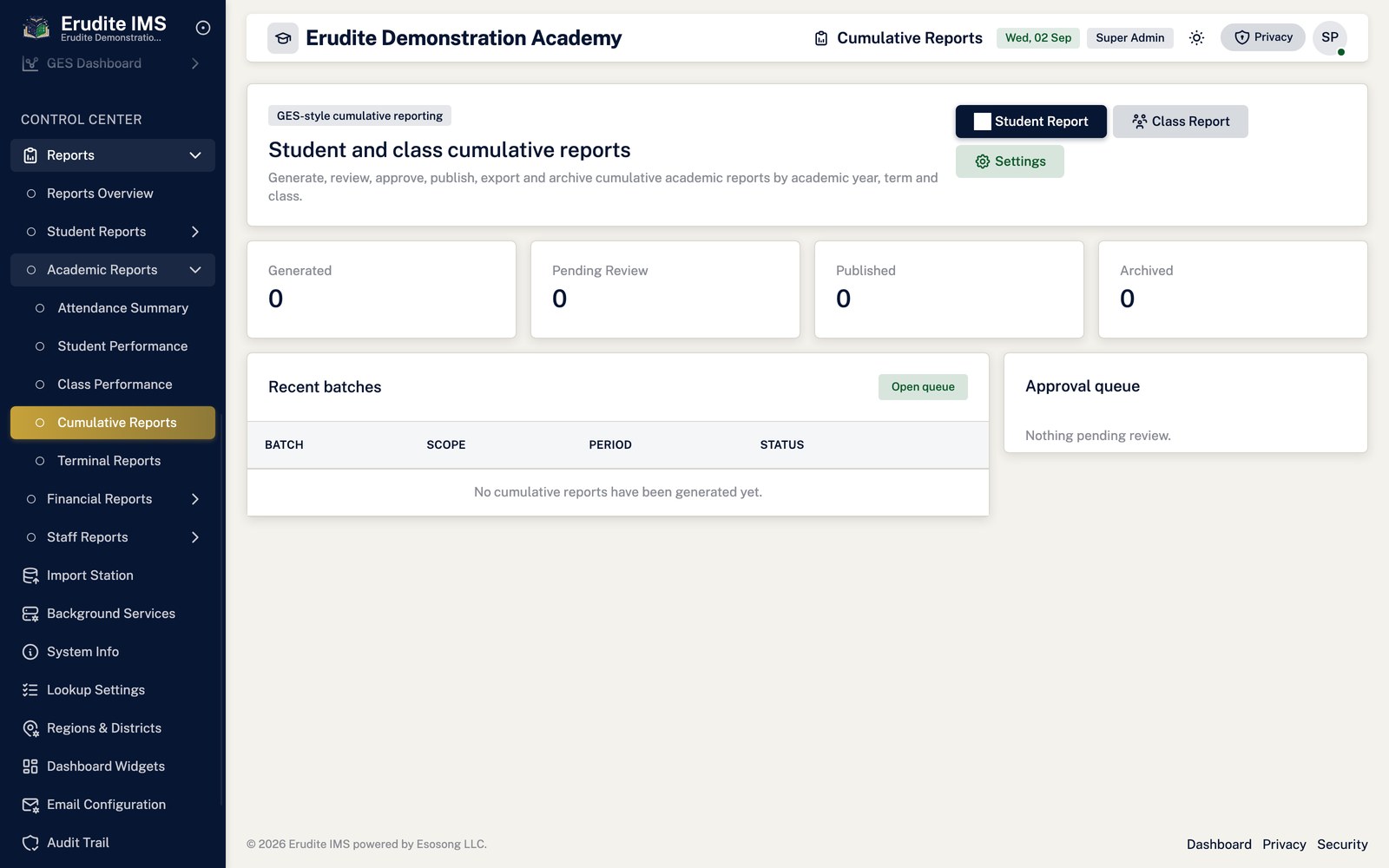
Task: Collapse the Reports section chevron
Action: [x=195, y=155]
